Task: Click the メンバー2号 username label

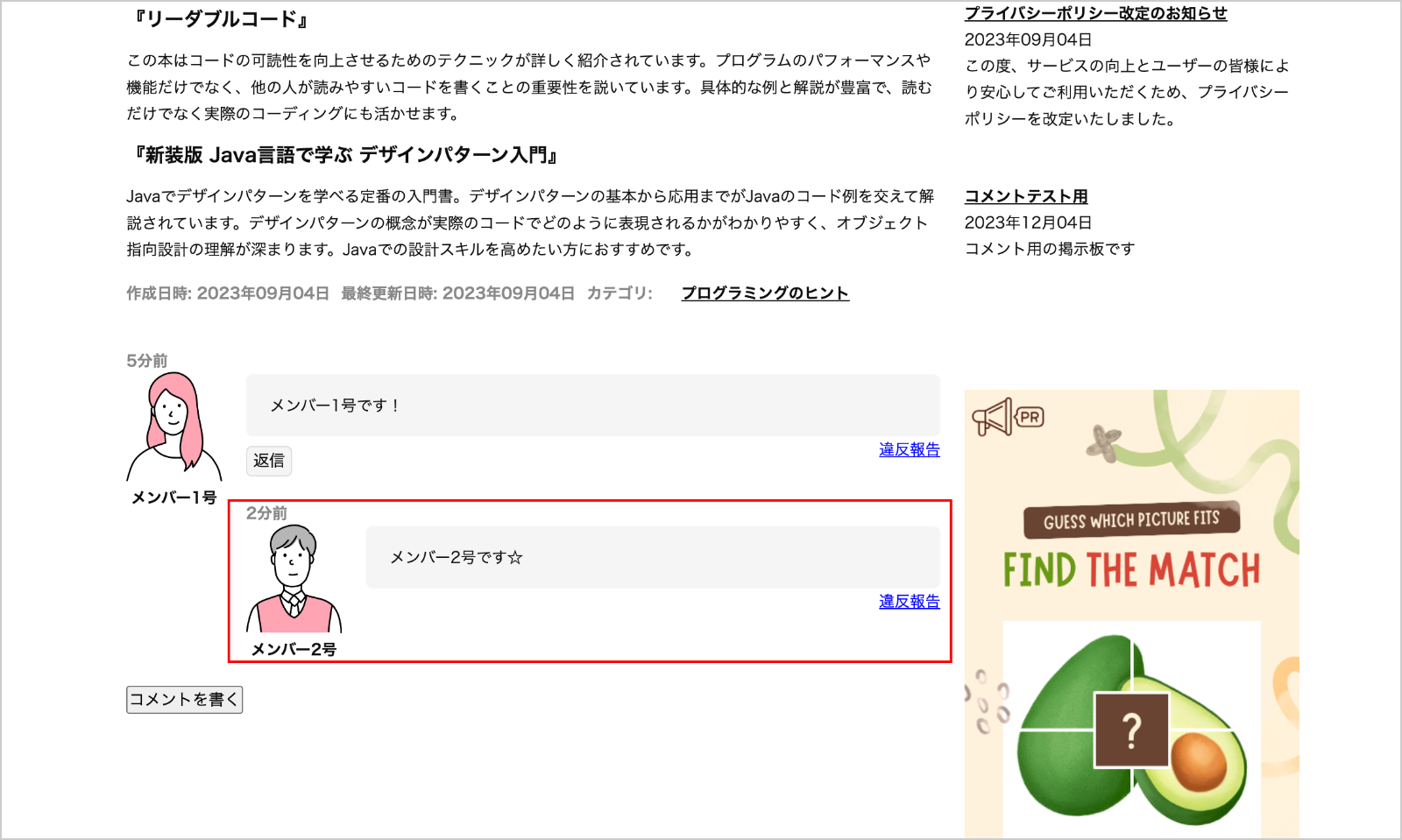Action: 294,649
